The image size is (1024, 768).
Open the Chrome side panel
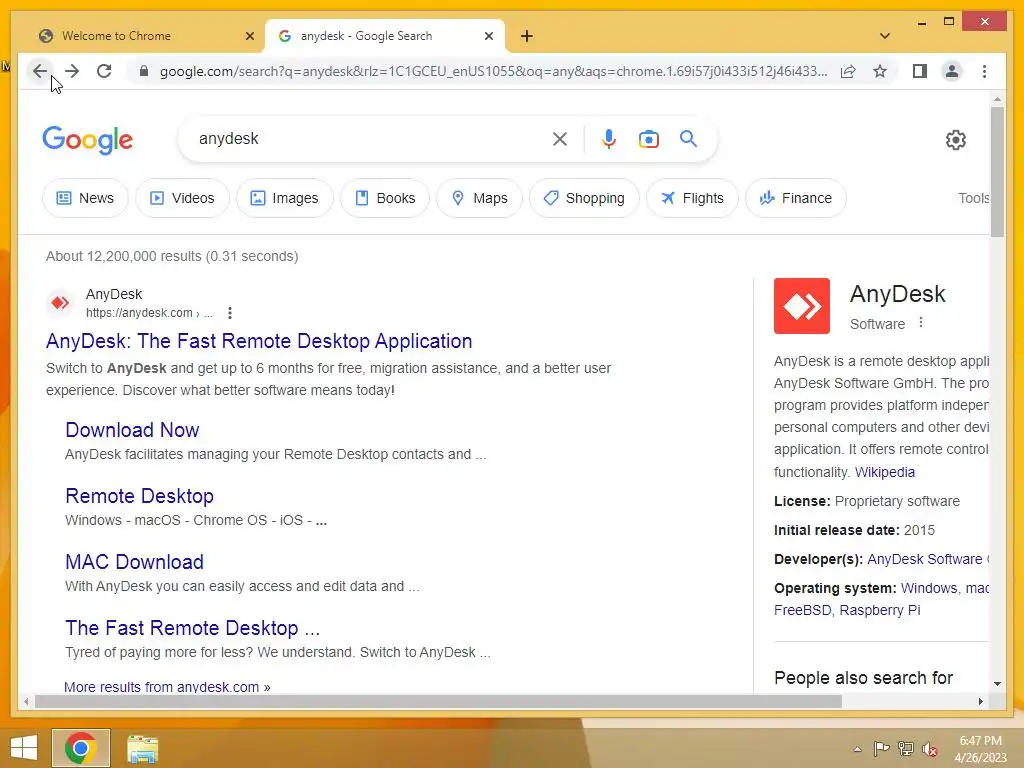tap(920, 71)
